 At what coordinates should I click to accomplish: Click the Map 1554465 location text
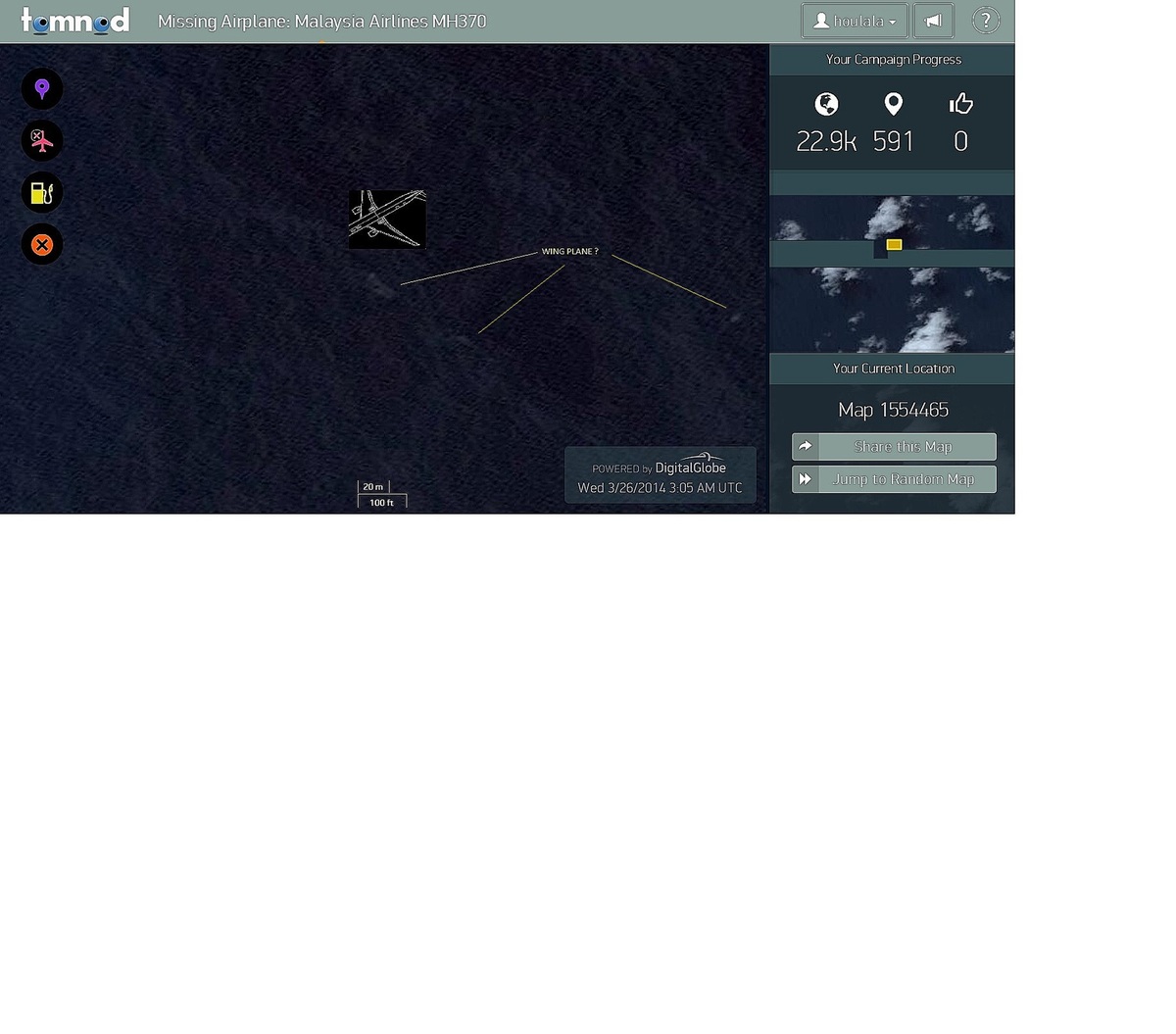click(894, 410)
